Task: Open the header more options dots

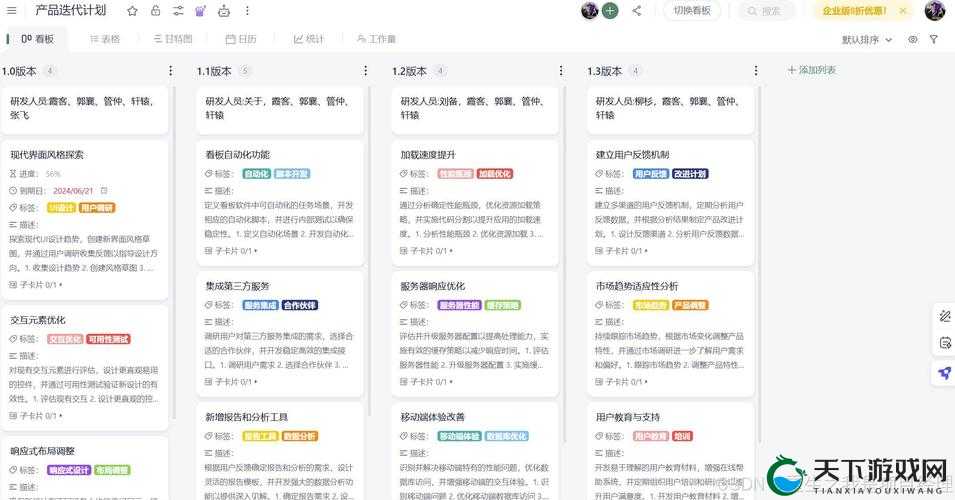Action: (247, 11)
